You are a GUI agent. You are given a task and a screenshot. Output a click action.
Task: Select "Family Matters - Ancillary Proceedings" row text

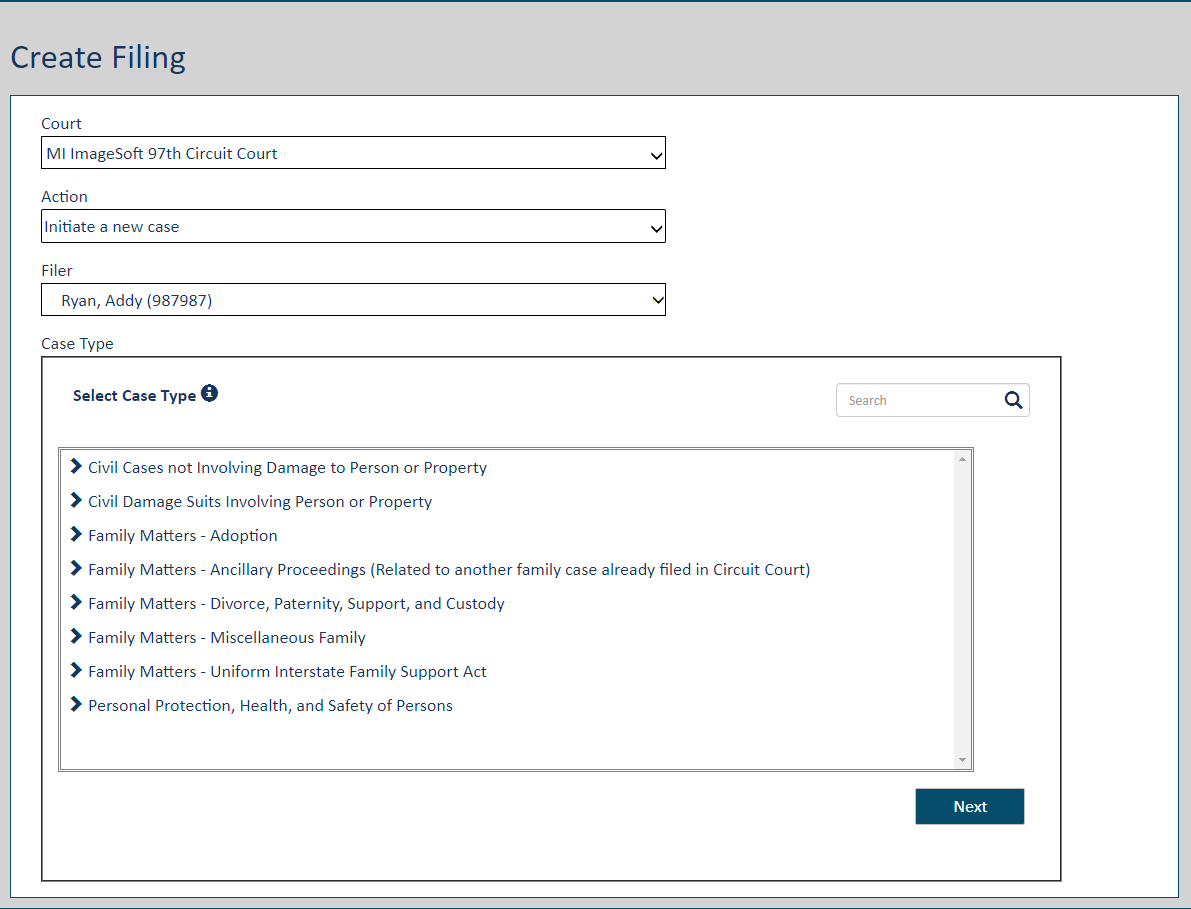(x=449, y=570)
